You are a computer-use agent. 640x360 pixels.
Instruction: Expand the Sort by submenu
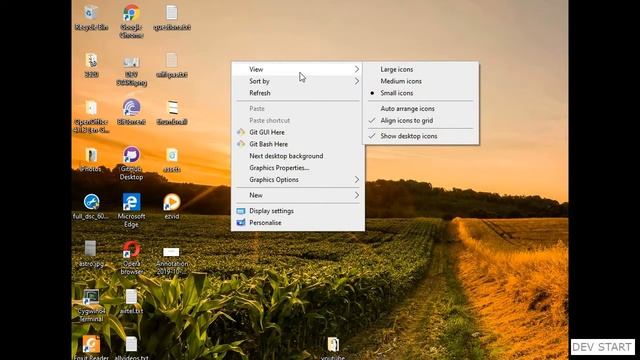pos(298,81)
